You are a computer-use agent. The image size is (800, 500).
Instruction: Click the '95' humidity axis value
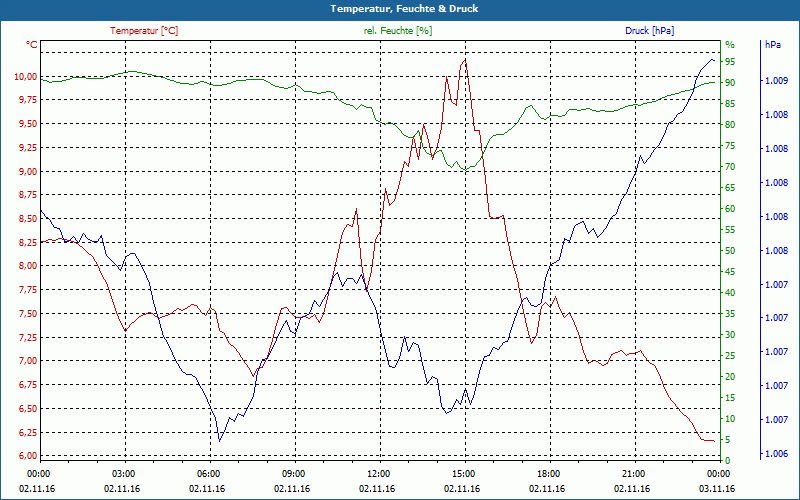point(730,61)
